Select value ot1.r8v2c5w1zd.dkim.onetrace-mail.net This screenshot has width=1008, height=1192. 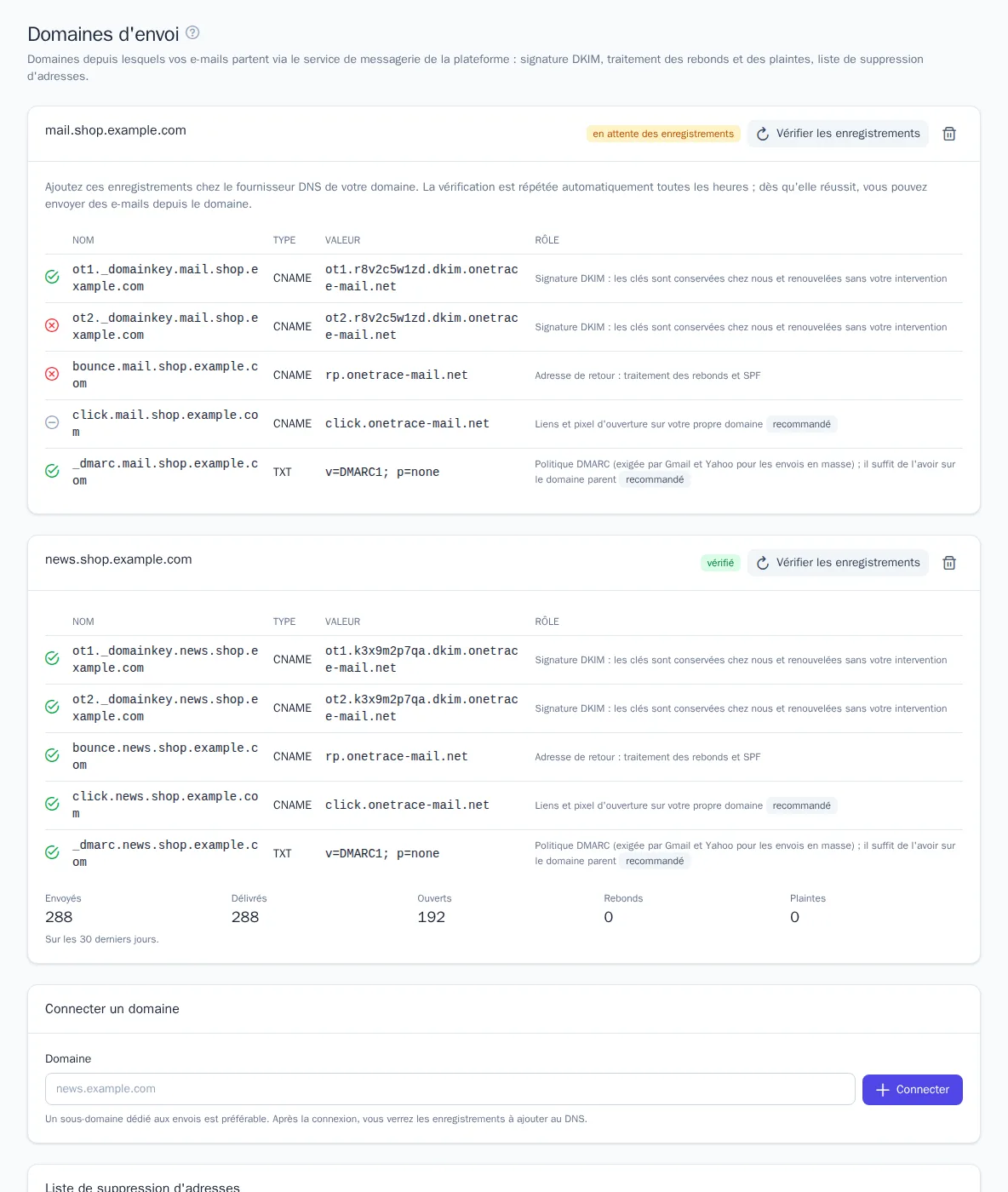pos(421,278)
